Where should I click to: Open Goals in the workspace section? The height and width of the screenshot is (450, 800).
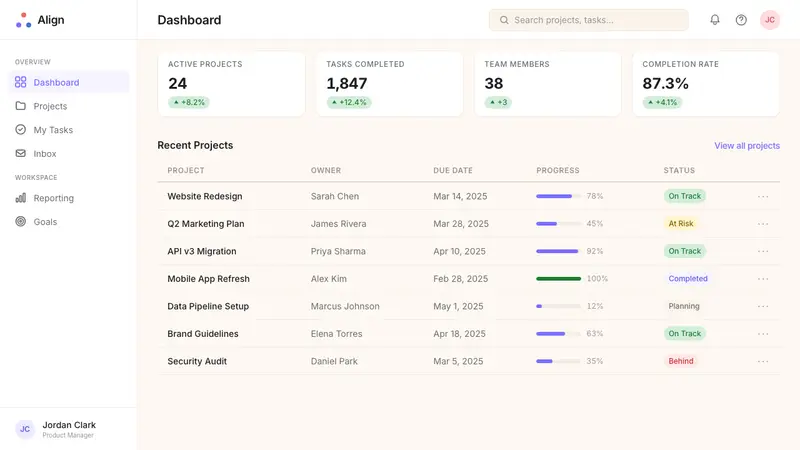coord(69,221)
